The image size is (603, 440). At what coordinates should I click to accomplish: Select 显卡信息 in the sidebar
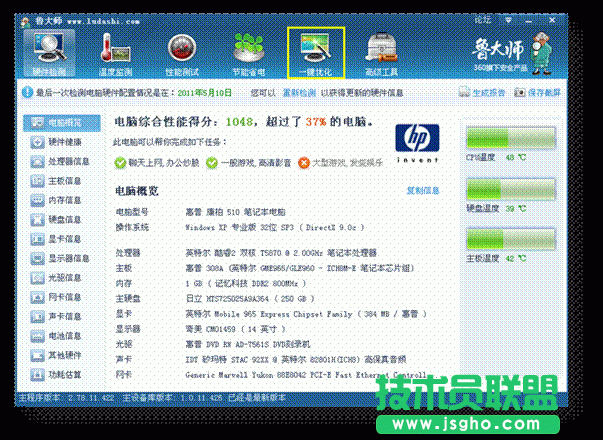[57, 239]
